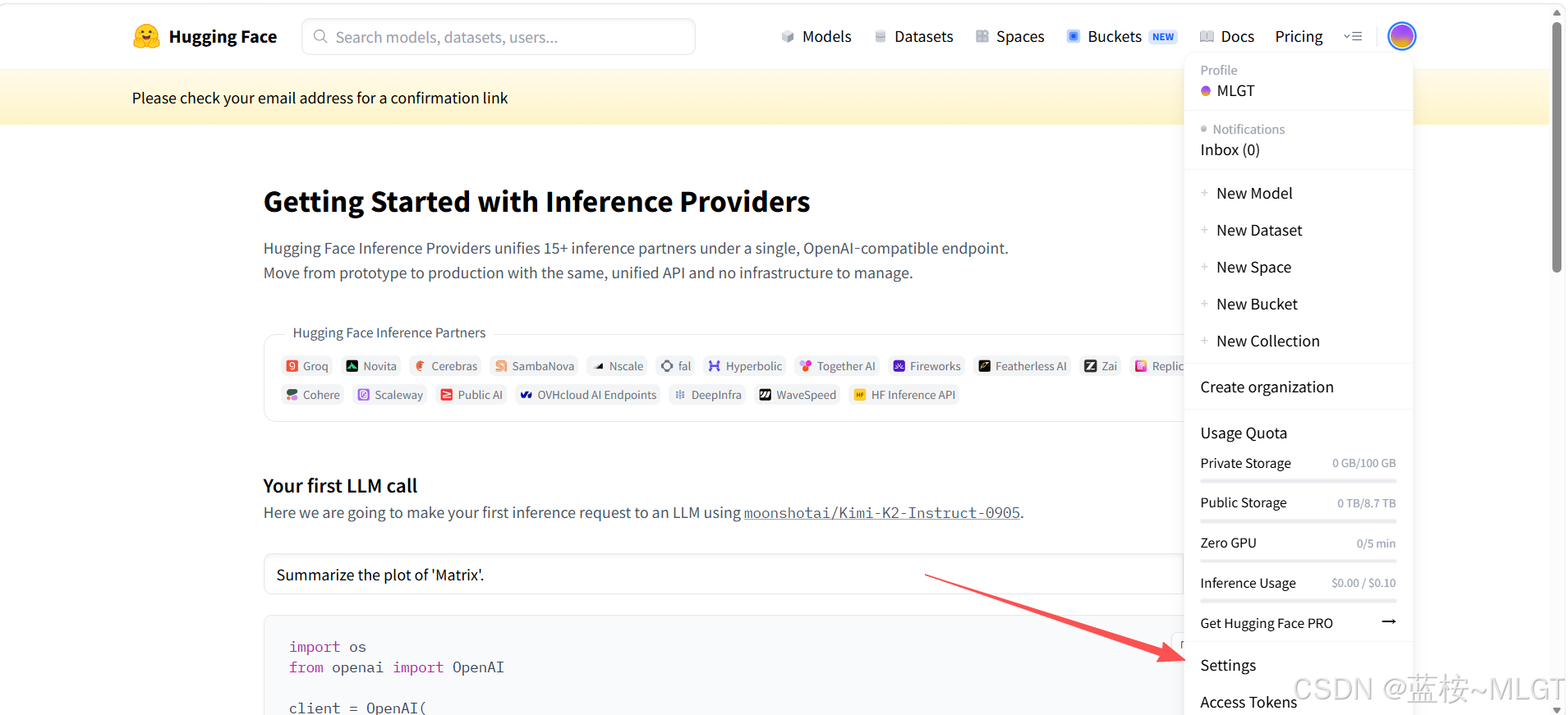Click the WaveSpeed provider icon

tap(766, 395)
